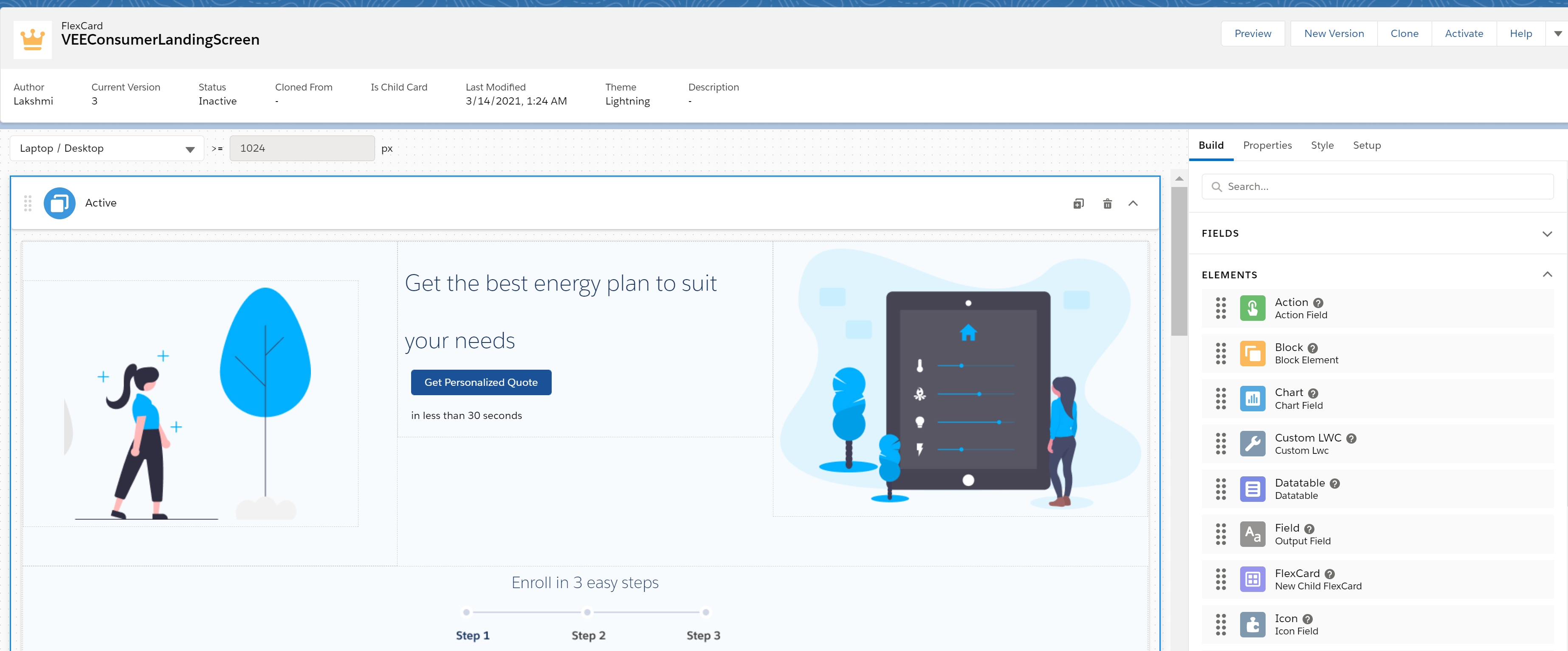Select the Field output element icon
Viewport: 1568px width, 651px height.
(1252, 534)
